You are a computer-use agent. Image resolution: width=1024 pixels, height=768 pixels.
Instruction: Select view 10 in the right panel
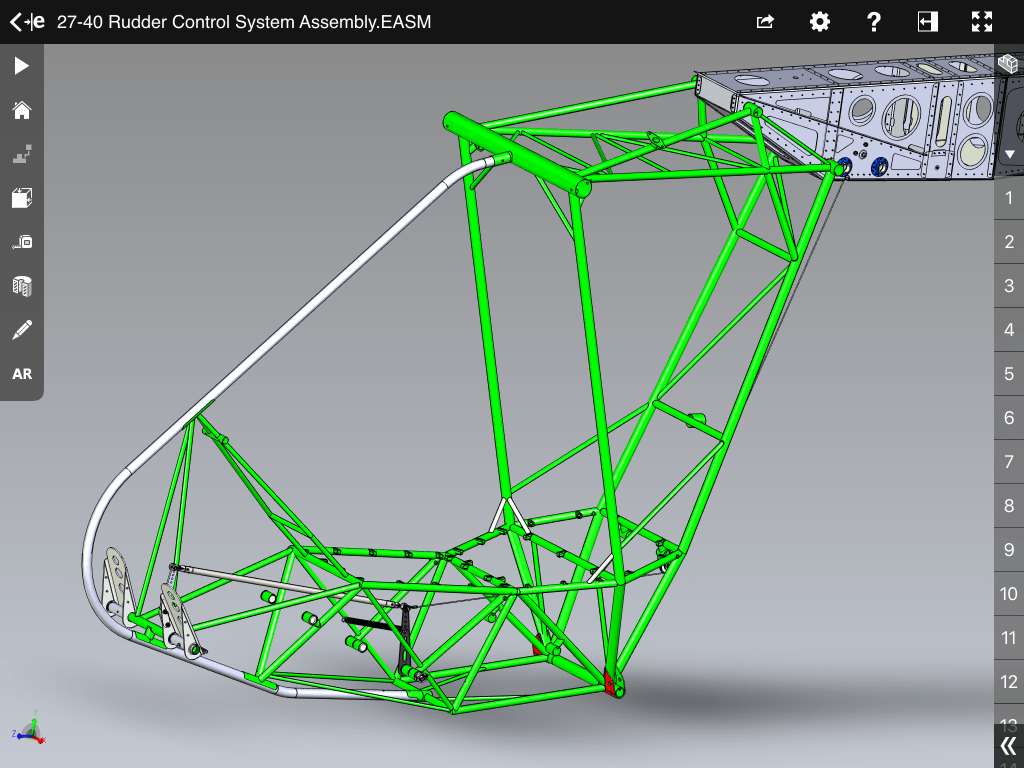[1009, 594]
